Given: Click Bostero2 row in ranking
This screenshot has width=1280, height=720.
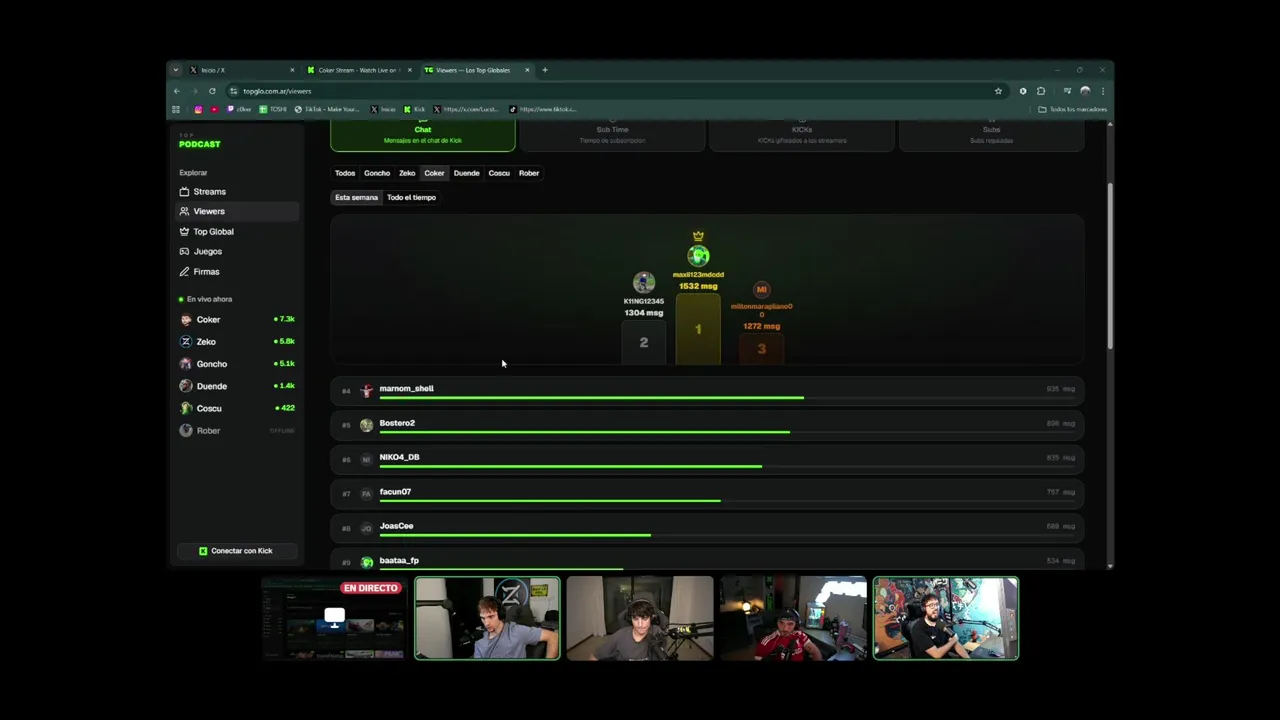Looking at the screenshot, I should click(707, 425).
